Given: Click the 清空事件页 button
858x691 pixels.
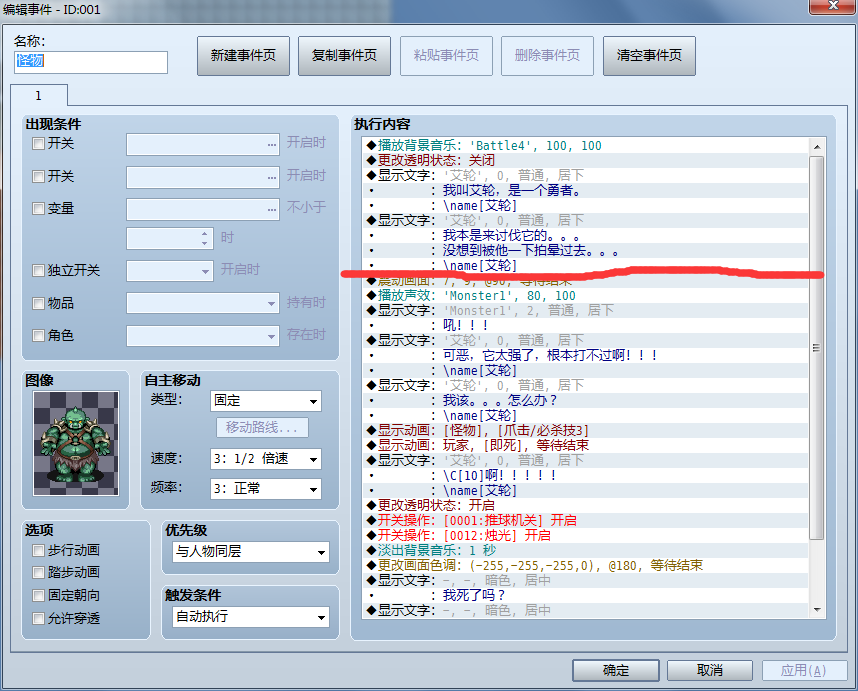Looking at the screenshot, I should tap(649, 55).
